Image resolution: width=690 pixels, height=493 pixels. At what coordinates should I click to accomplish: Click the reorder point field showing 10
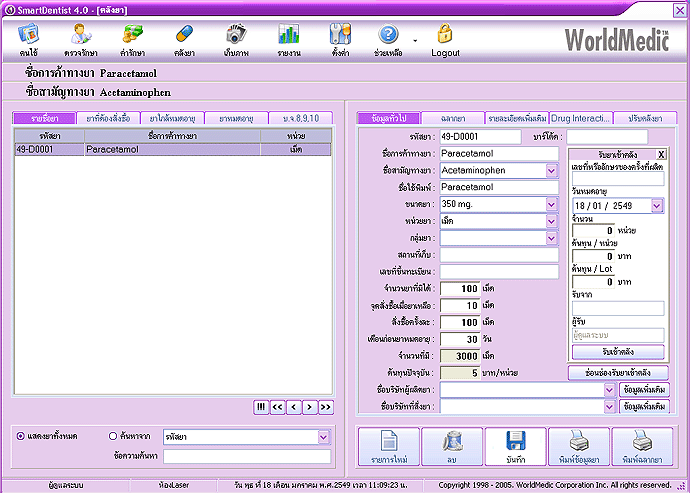pos(460,305)
